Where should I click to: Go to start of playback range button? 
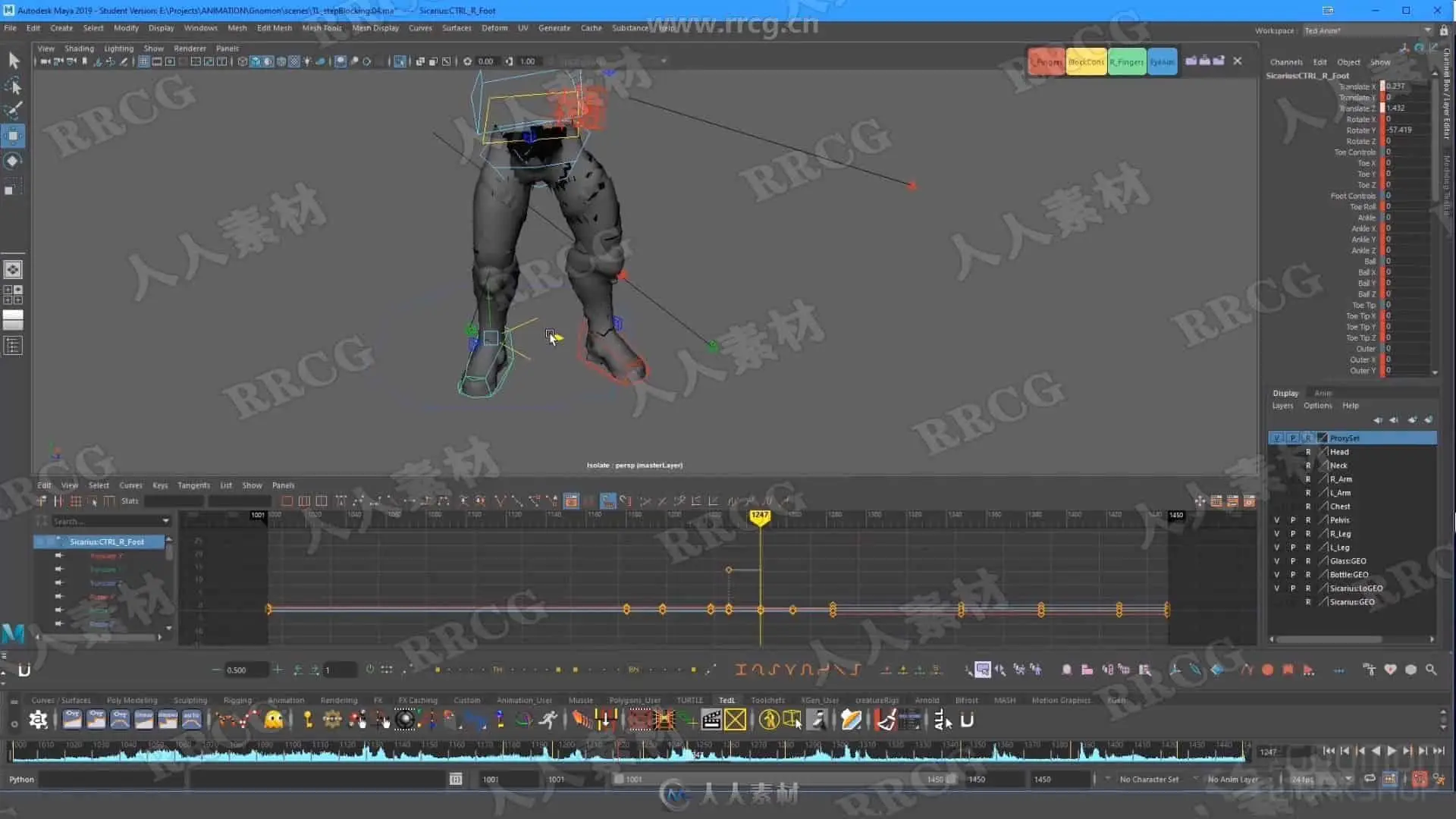(x=1329, y=751)
